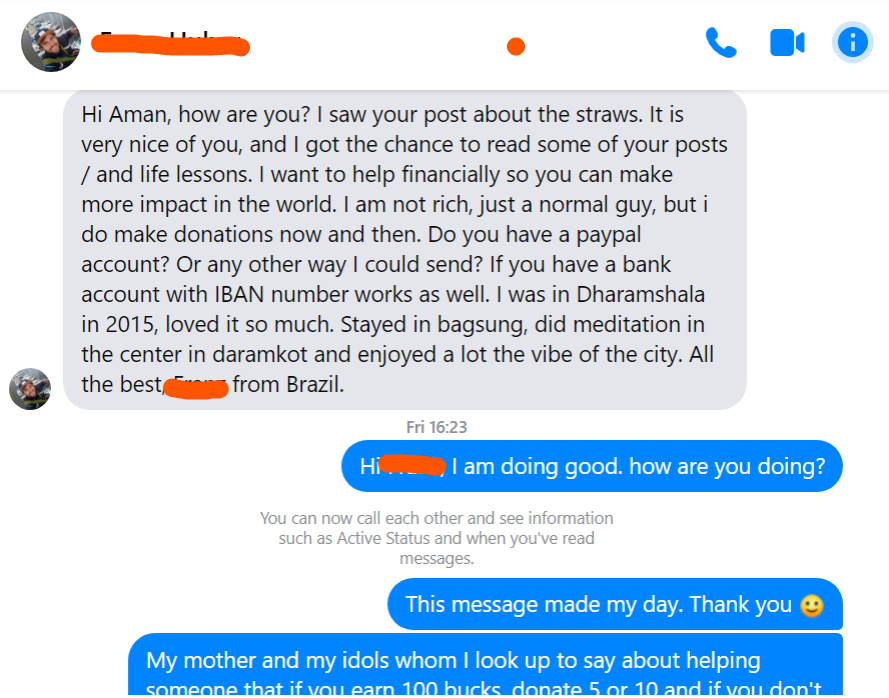This screenshot has height=698, width=889.
Task: Click the redacted name in 'Hi' reply
Action: [413, 465]
